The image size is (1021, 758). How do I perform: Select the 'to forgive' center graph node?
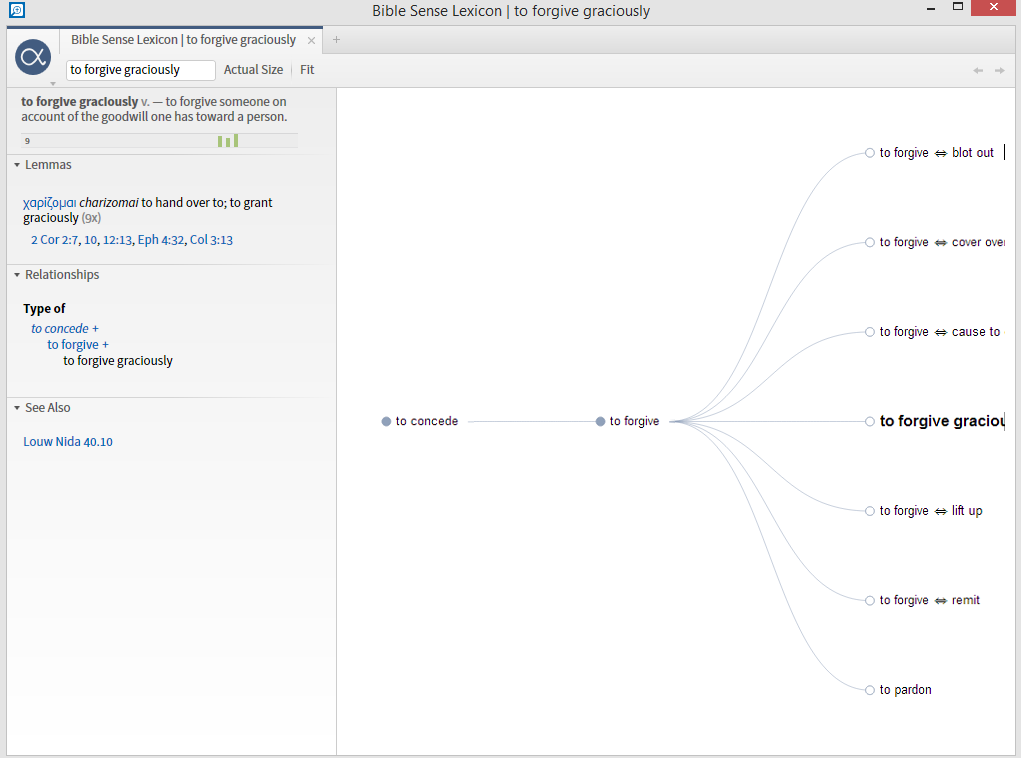[628, 421]
